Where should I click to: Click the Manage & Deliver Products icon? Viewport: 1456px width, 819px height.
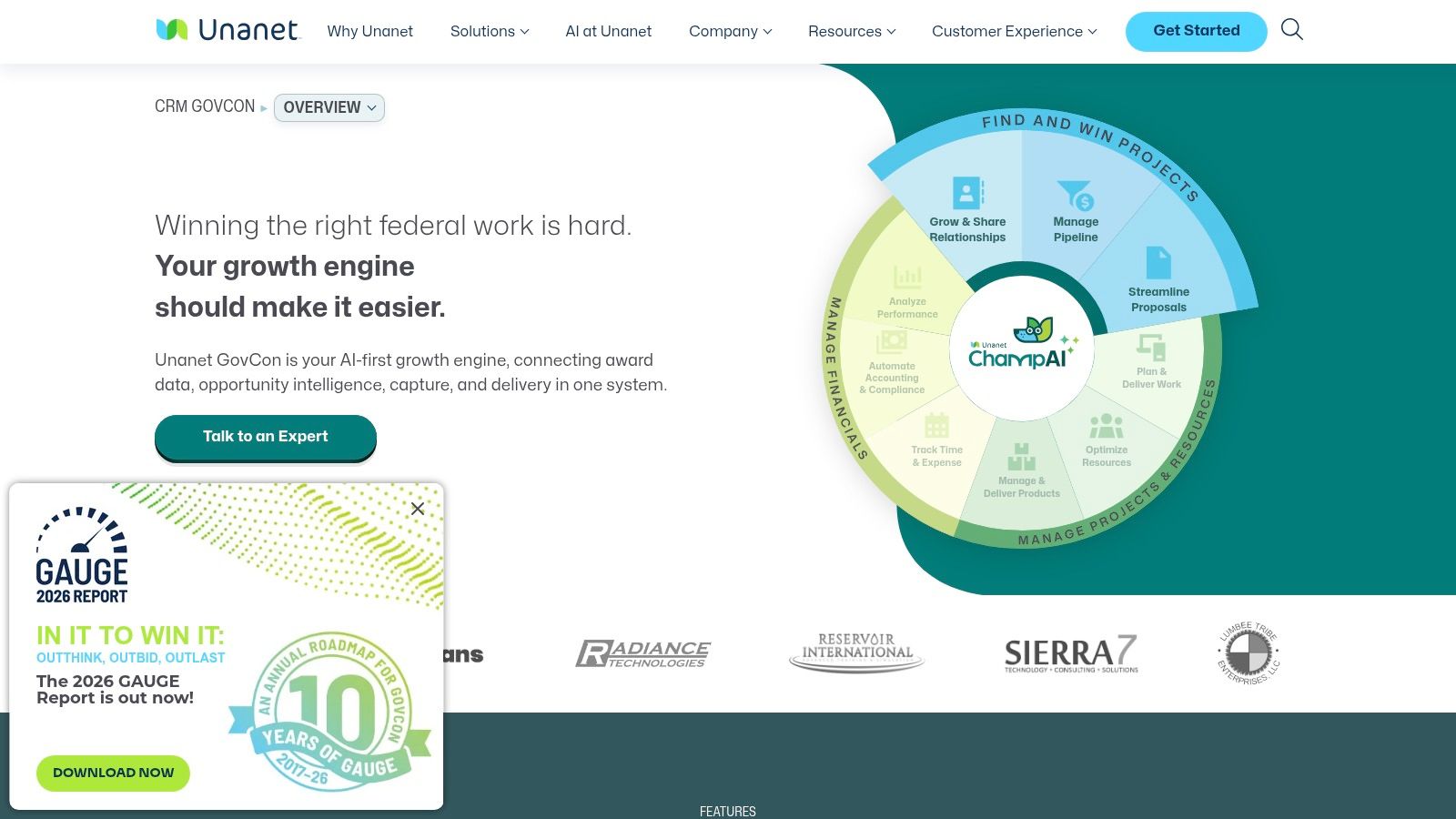1021,457
